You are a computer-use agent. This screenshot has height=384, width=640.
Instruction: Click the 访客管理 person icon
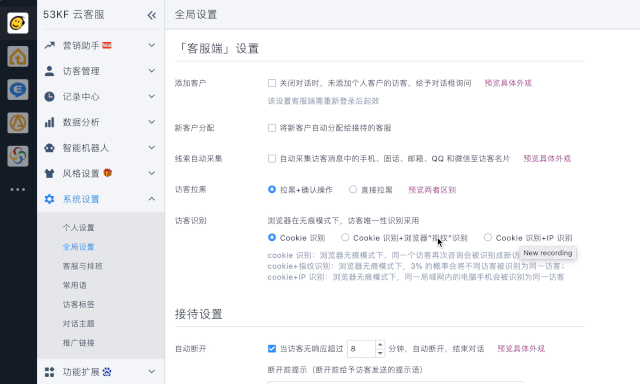tap(49, 71)
